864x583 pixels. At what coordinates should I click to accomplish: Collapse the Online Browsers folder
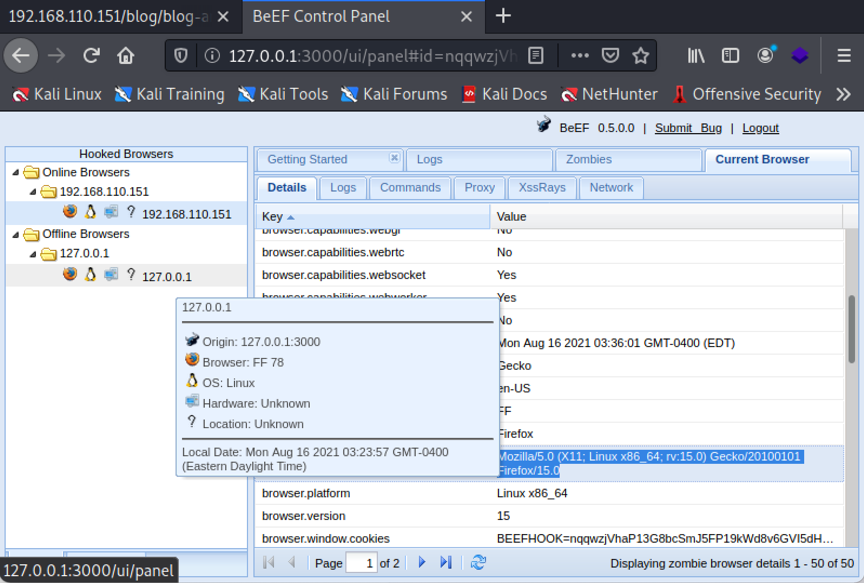click(x=15, y=172)
